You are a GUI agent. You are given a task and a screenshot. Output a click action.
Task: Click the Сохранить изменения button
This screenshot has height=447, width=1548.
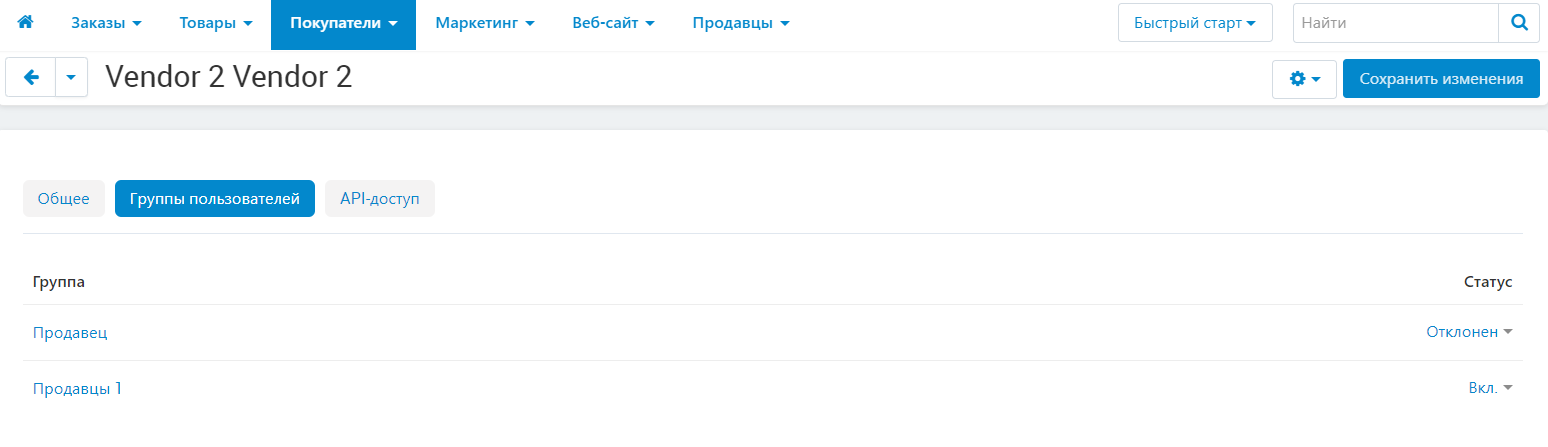click(x=1441, y=79)
